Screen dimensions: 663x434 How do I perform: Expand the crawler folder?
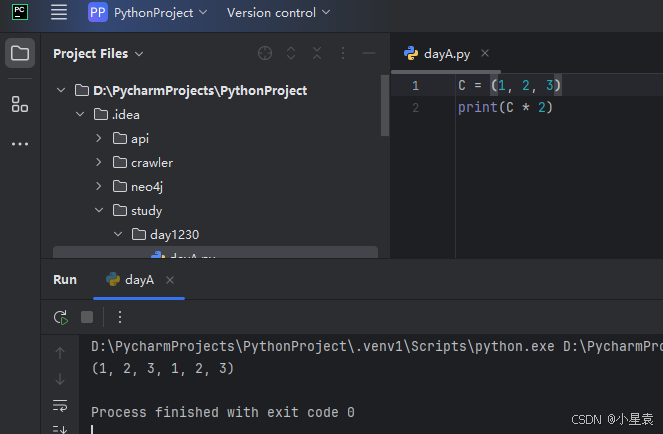point(99,162)
